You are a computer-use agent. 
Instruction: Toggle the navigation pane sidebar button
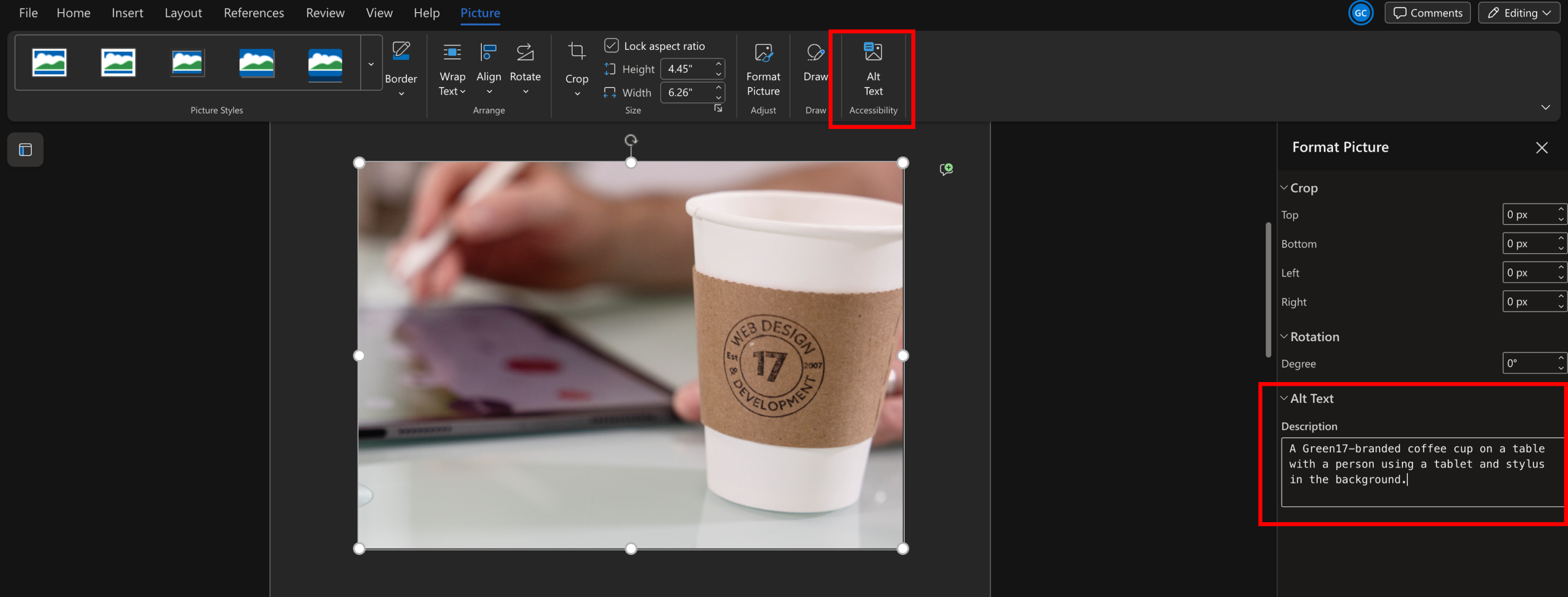[x=25, y=150]
